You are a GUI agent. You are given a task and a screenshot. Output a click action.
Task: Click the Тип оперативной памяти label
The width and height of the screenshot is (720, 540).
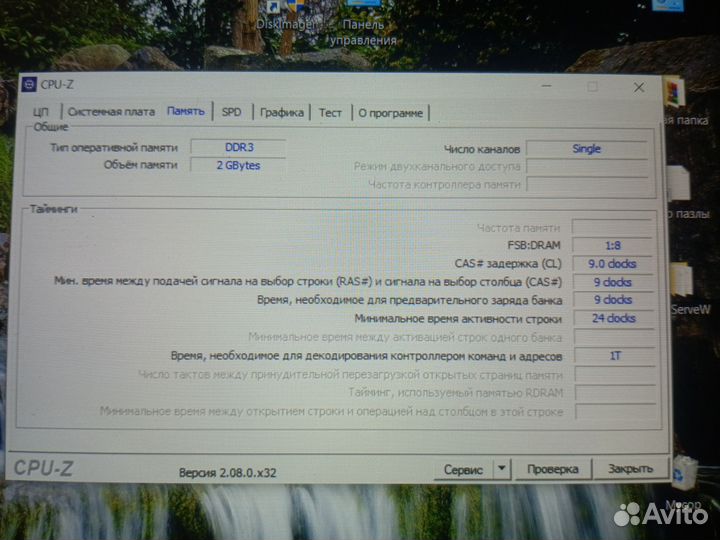114,148
